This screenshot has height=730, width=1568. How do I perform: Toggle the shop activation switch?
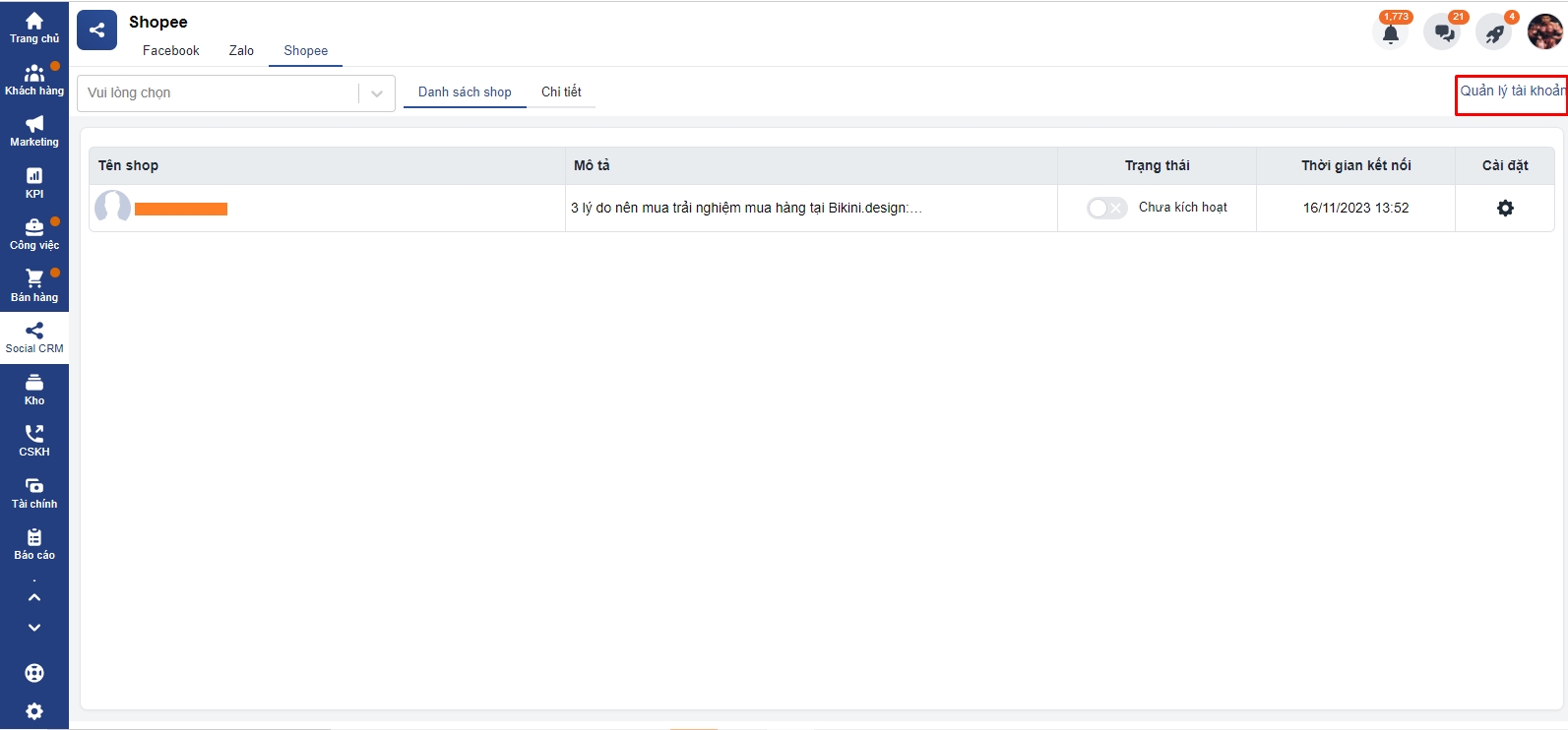pyautogui.click(x=1106, y=209)
